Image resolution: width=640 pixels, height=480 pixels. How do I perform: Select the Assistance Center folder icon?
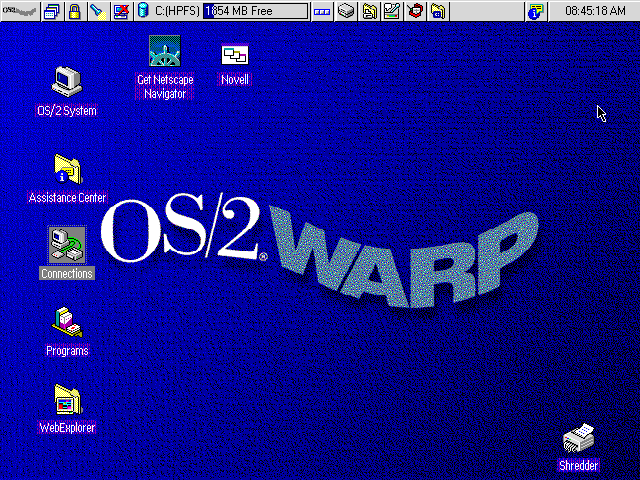67,179
